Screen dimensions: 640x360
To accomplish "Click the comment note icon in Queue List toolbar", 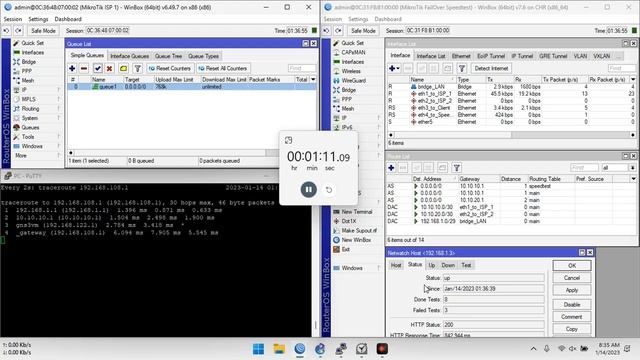I will 123,69.
